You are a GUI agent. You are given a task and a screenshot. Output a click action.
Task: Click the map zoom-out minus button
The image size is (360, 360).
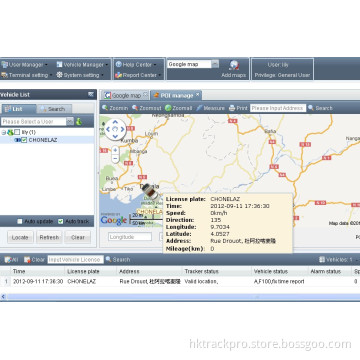(115, 159)
